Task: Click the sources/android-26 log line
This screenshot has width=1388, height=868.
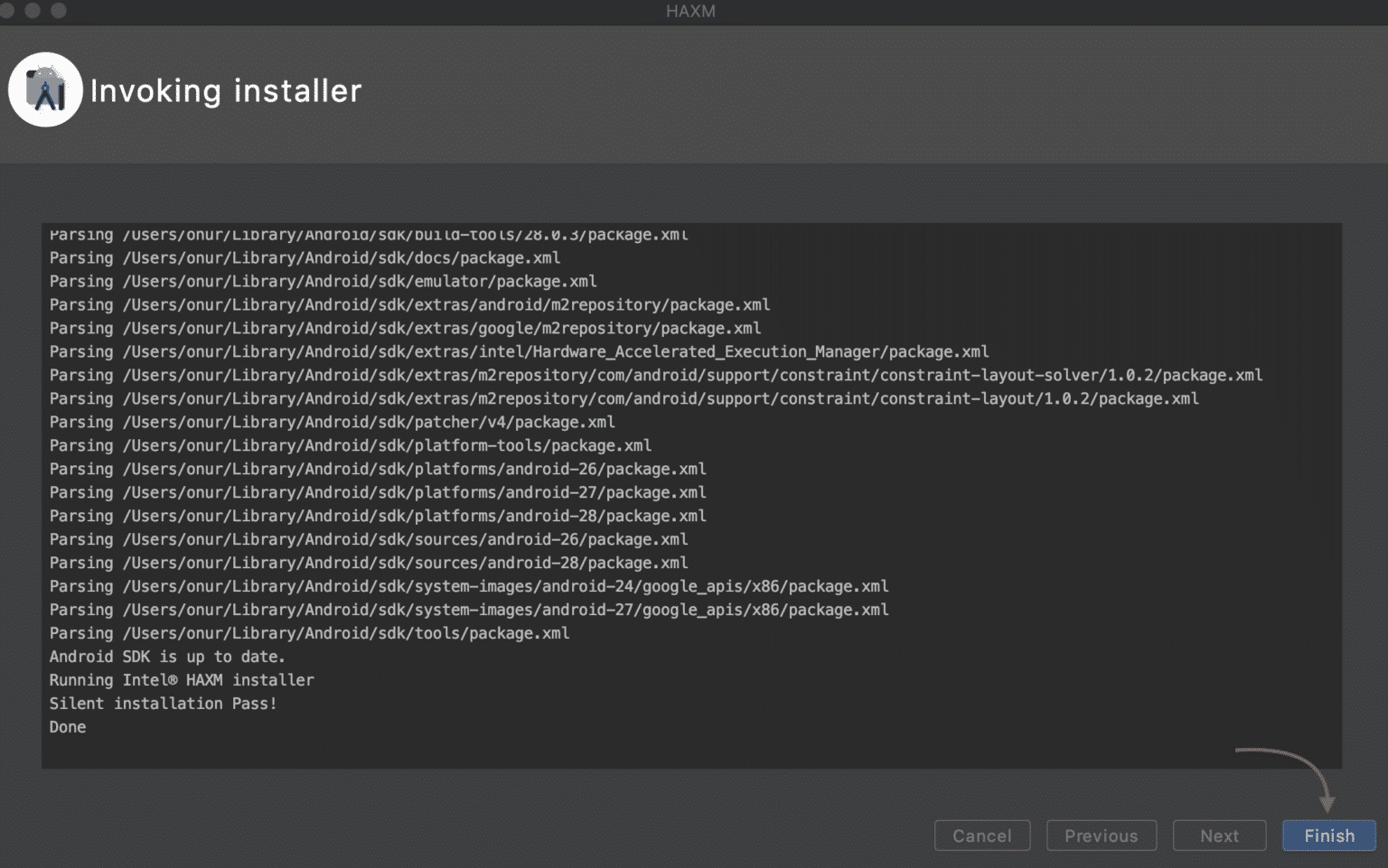Action: pos(369,539)
